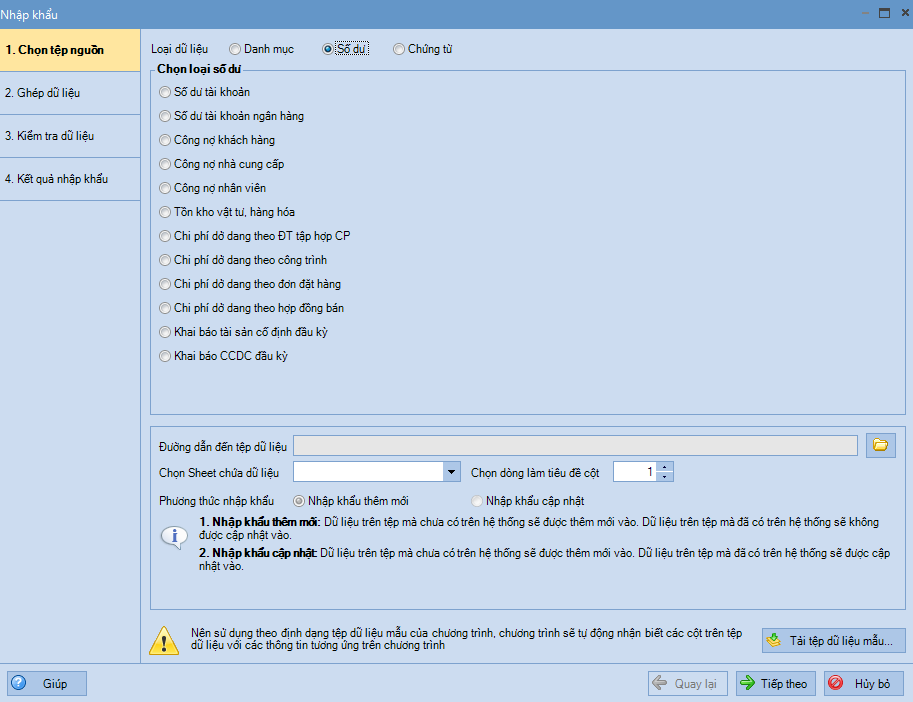Choose Chi phí dở dang theo ĐT tập hợp CP
Screen dimensions: 913x702
point(255,236)
